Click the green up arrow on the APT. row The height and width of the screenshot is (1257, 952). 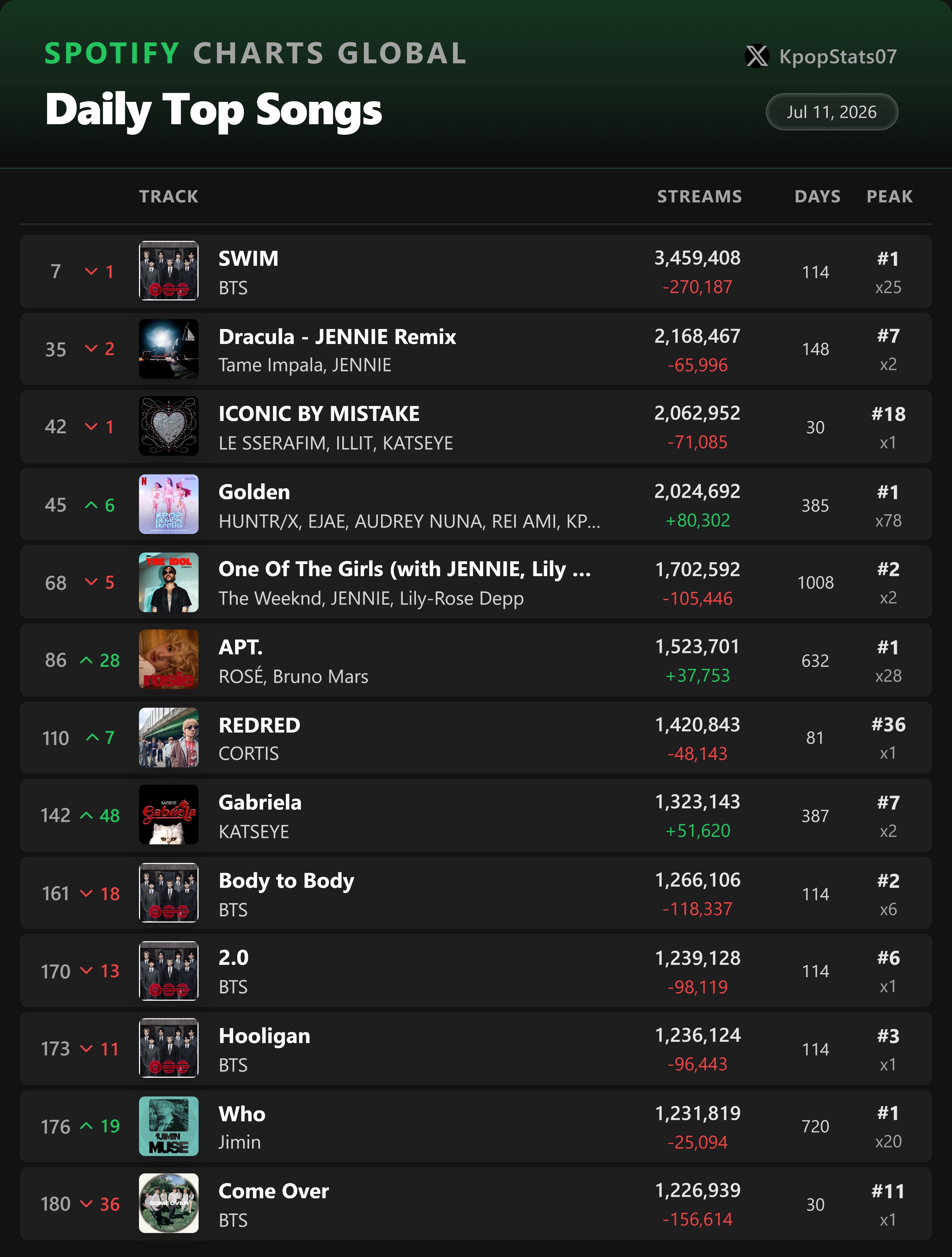click(86, 660)
